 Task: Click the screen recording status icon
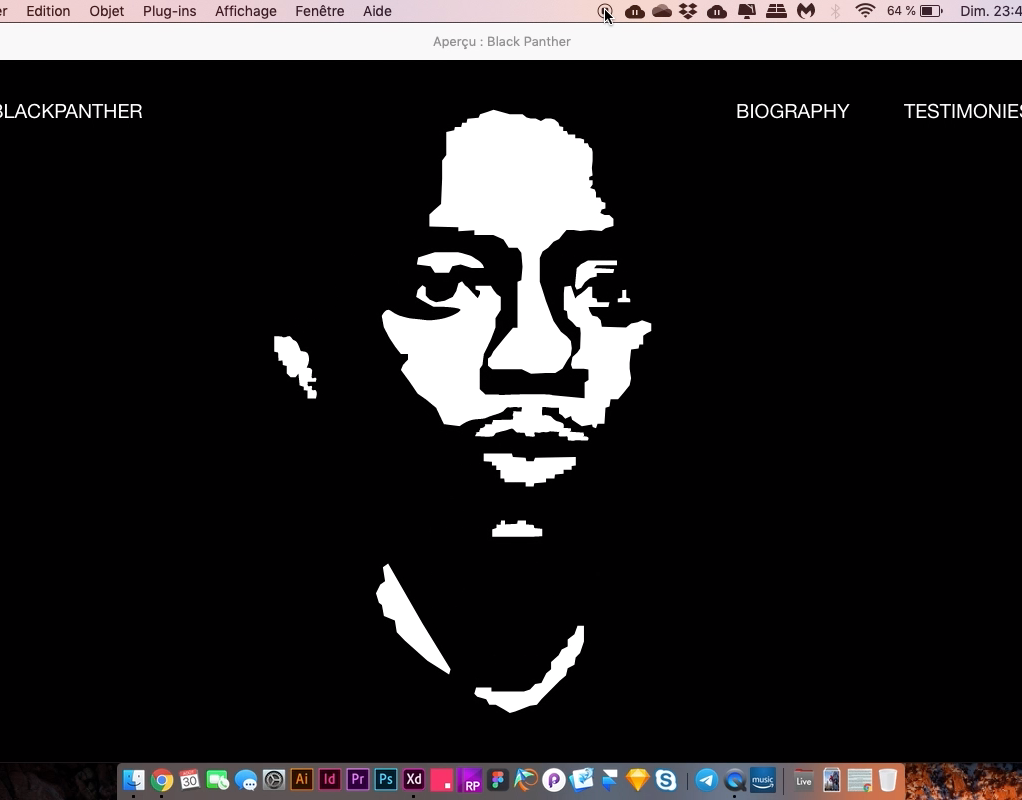[x=604, y=11]
